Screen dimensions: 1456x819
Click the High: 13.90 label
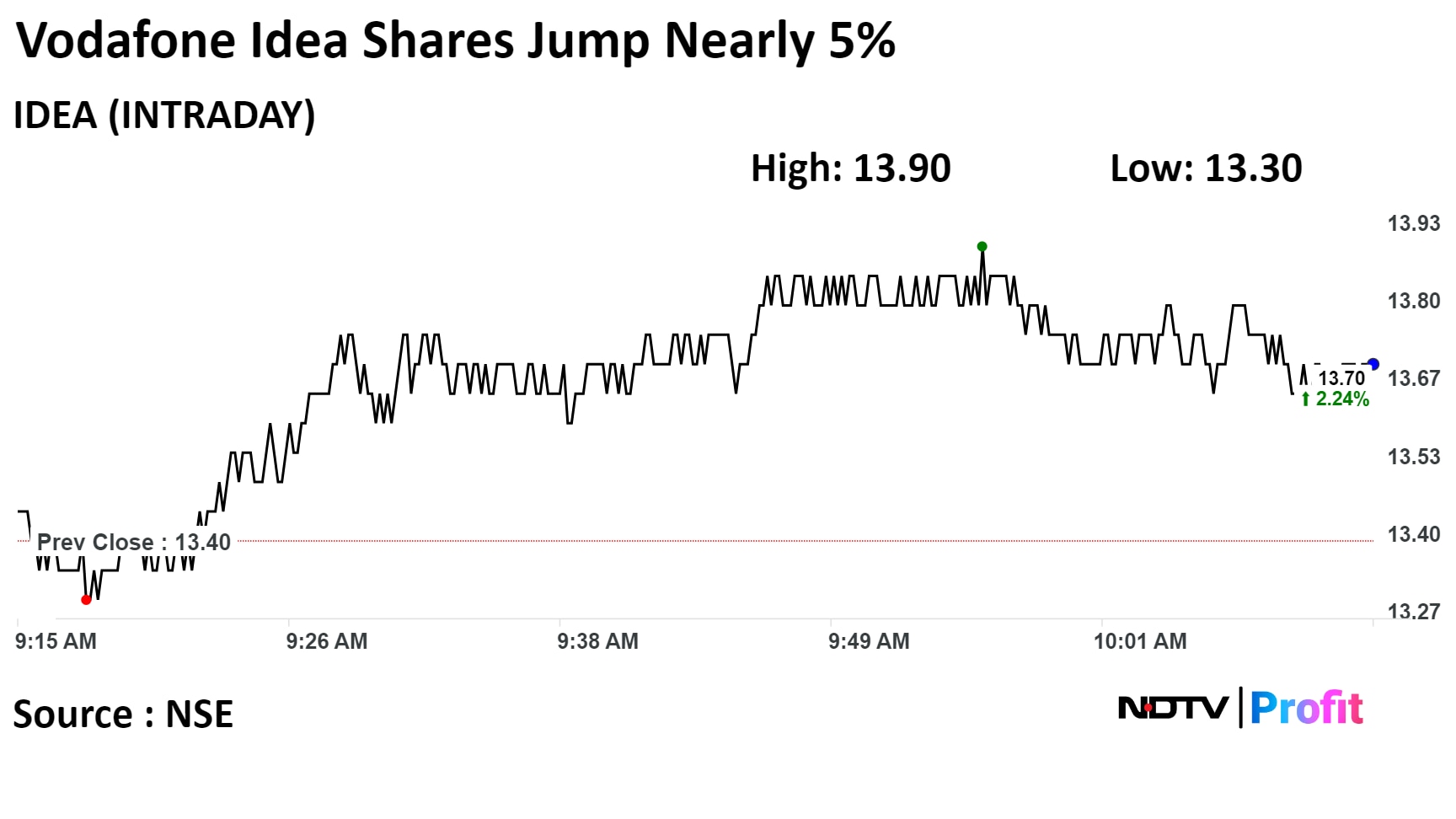[x=851, y=169]
